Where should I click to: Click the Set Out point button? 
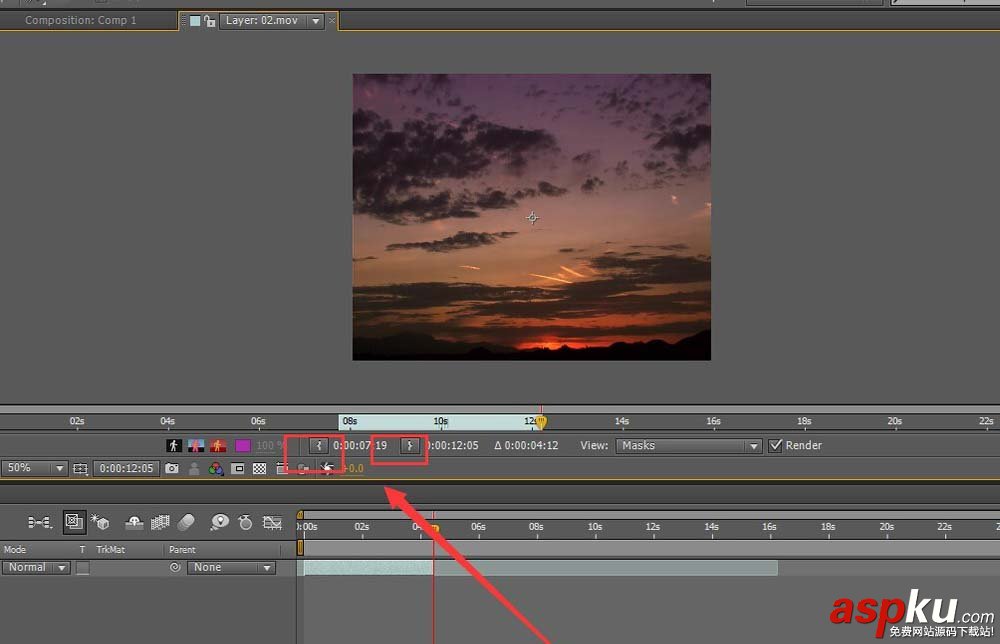pyautogui.click(x=409, y=446)
